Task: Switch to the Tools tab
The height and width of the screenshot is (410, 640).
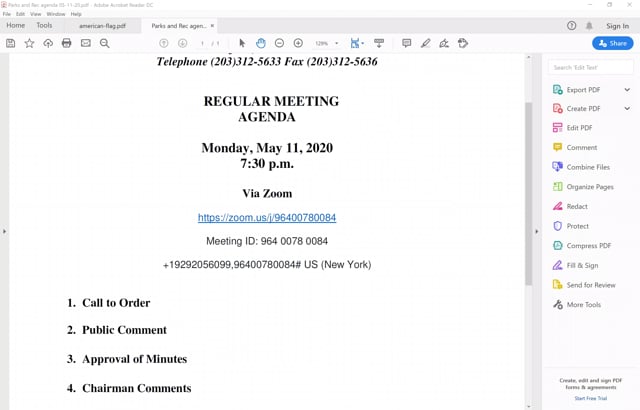Action: coord(44,25)
